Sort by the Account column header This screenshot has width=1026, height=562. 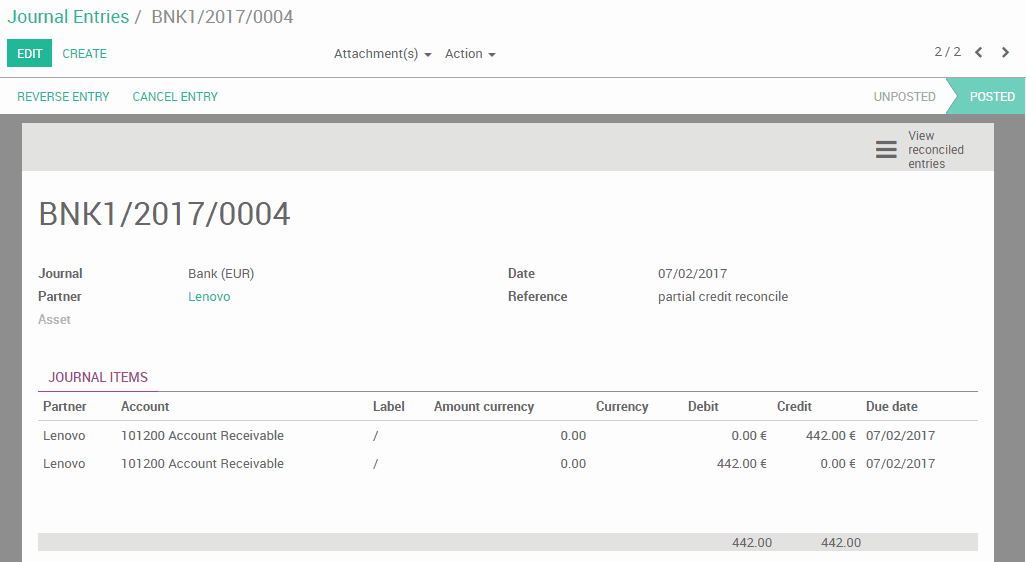click(145, 407)
